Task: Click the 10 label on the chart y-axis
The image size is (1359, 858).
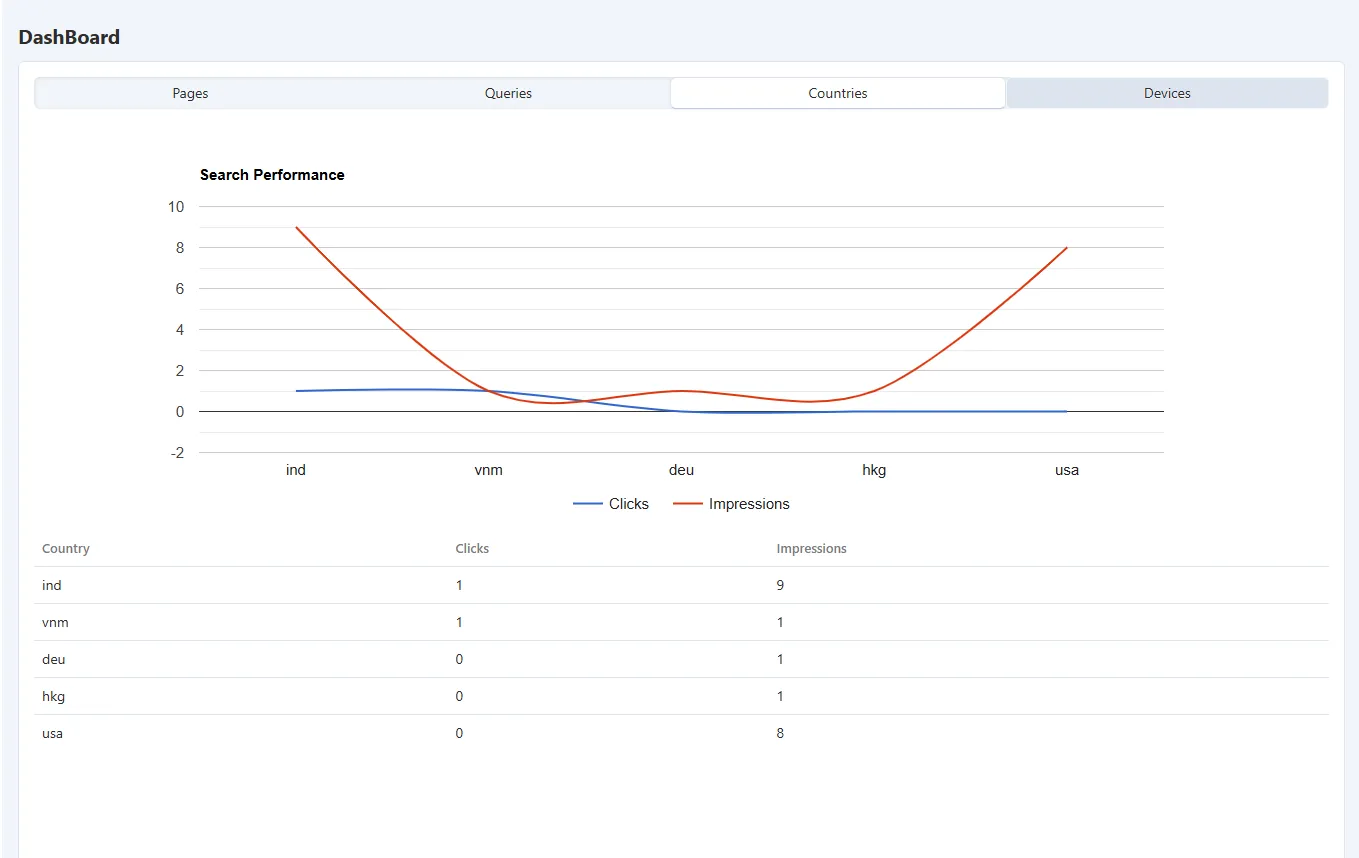Action: [x=176, y=207]
